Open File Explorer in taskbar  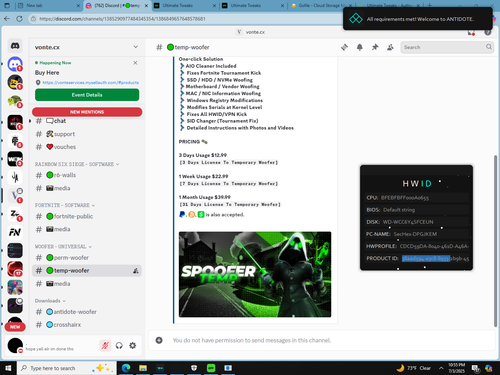(x=143, y=368)
